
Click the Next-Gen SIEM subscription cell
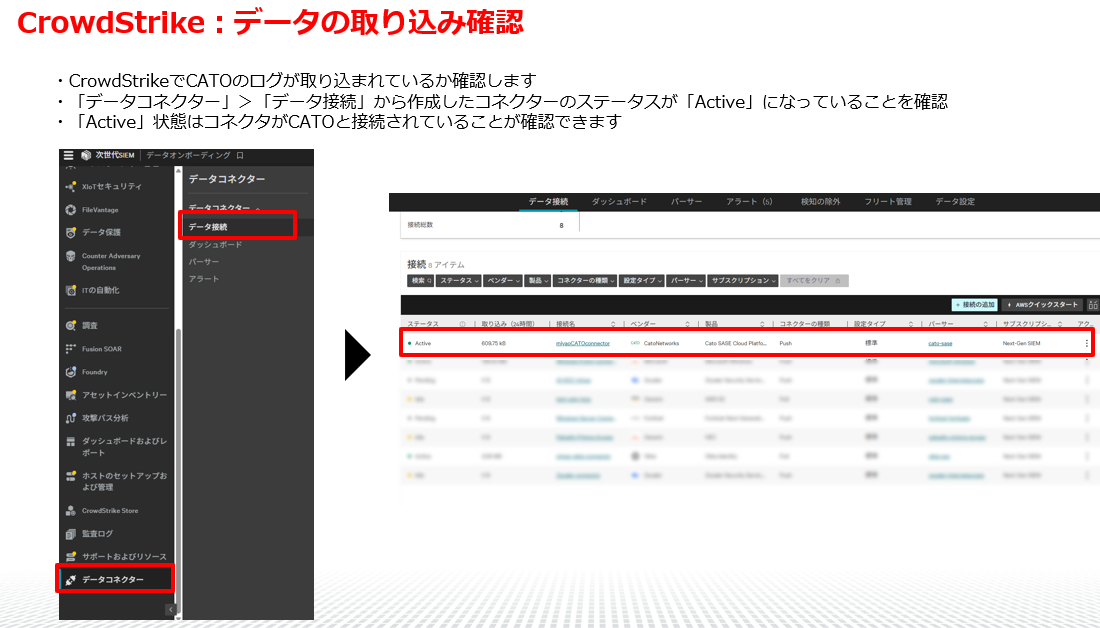click(x=1021, y=343)
